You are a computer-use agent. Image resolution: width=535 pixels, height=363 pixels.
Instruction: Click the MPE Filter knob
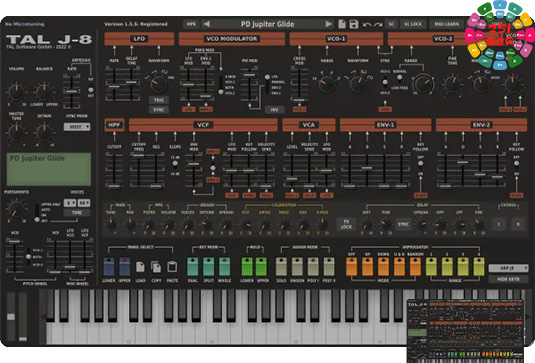149,224
